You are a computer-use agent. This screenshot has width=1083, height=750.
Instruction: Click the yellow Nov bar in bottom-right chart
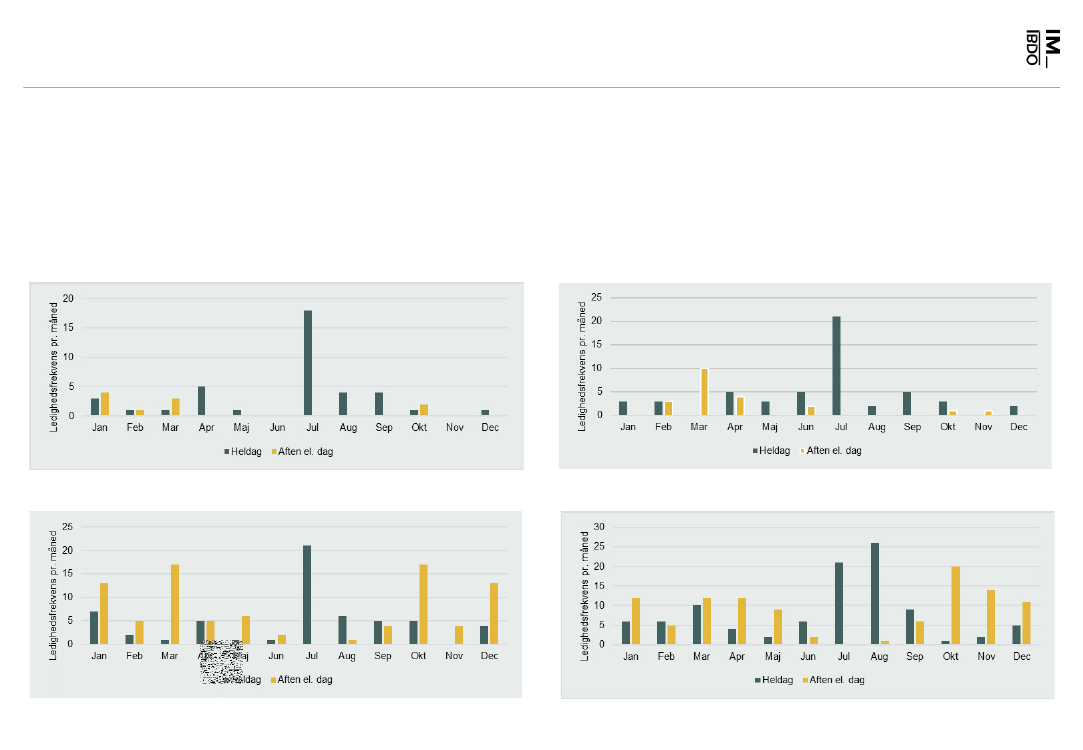tap(990, 617)
